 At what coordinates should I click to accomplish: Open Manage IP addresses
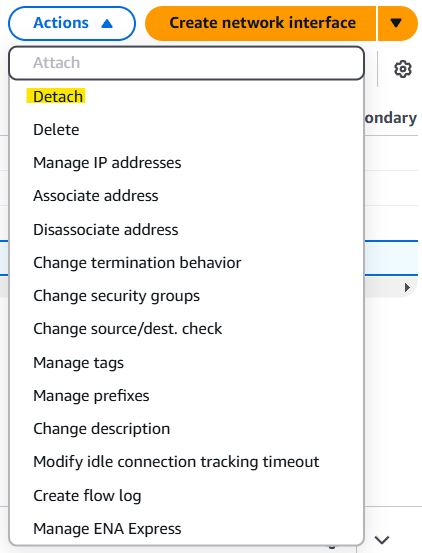click(x=186, y=163)
